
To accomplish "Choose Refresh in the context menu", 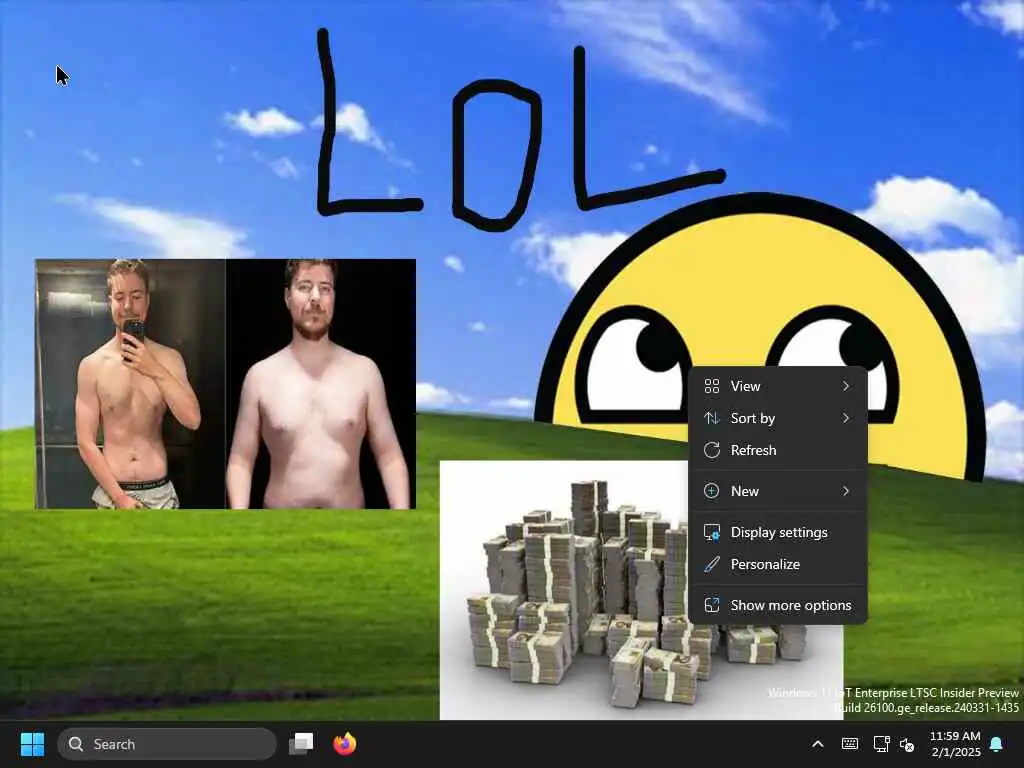I will pyautogui.click(x=778, y=450).
